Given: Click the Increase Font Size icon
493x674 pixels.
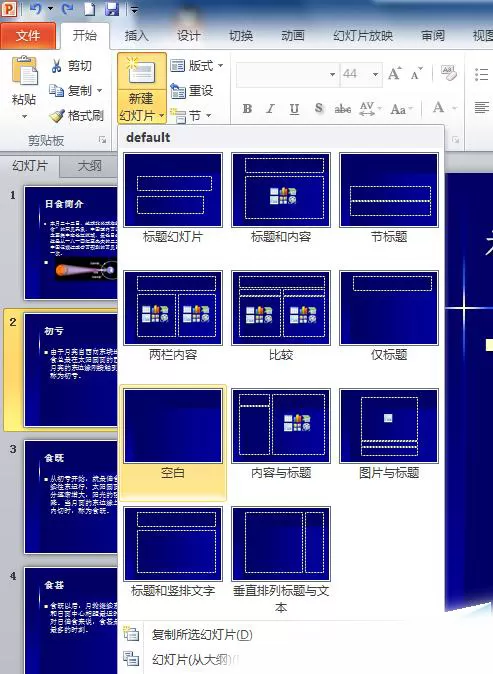Looking at the screenshot, I should [x=395, y=74].
